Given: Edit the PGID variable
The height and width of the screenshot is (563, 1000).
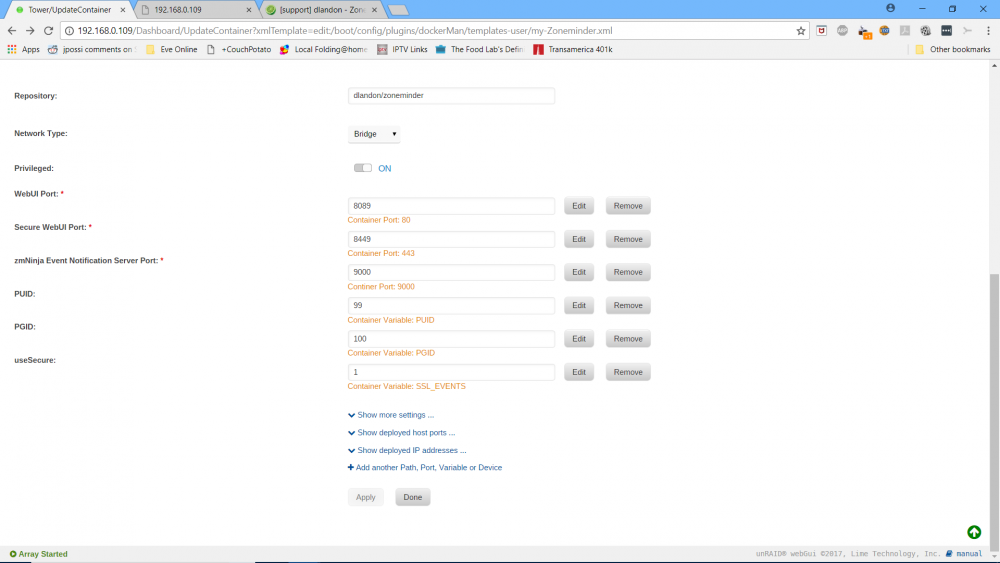Looking at the screenshot, I should [x=579, y=339].
